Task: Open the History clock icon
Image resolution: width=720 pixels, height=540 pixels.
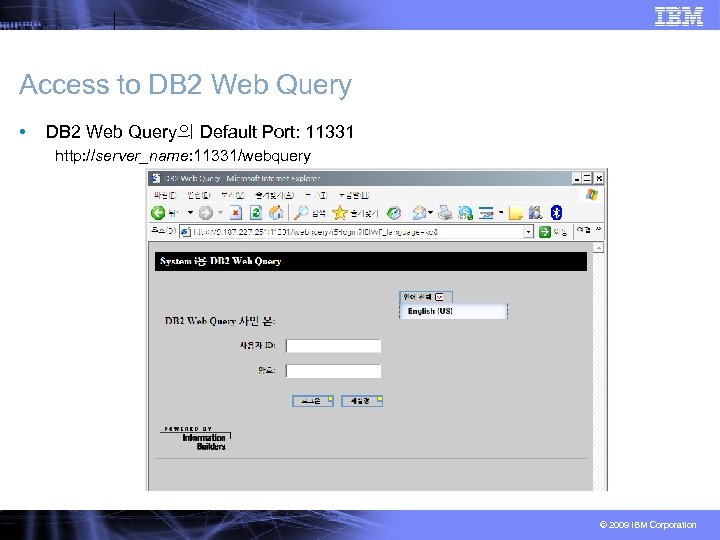Action: coord(394,213)
